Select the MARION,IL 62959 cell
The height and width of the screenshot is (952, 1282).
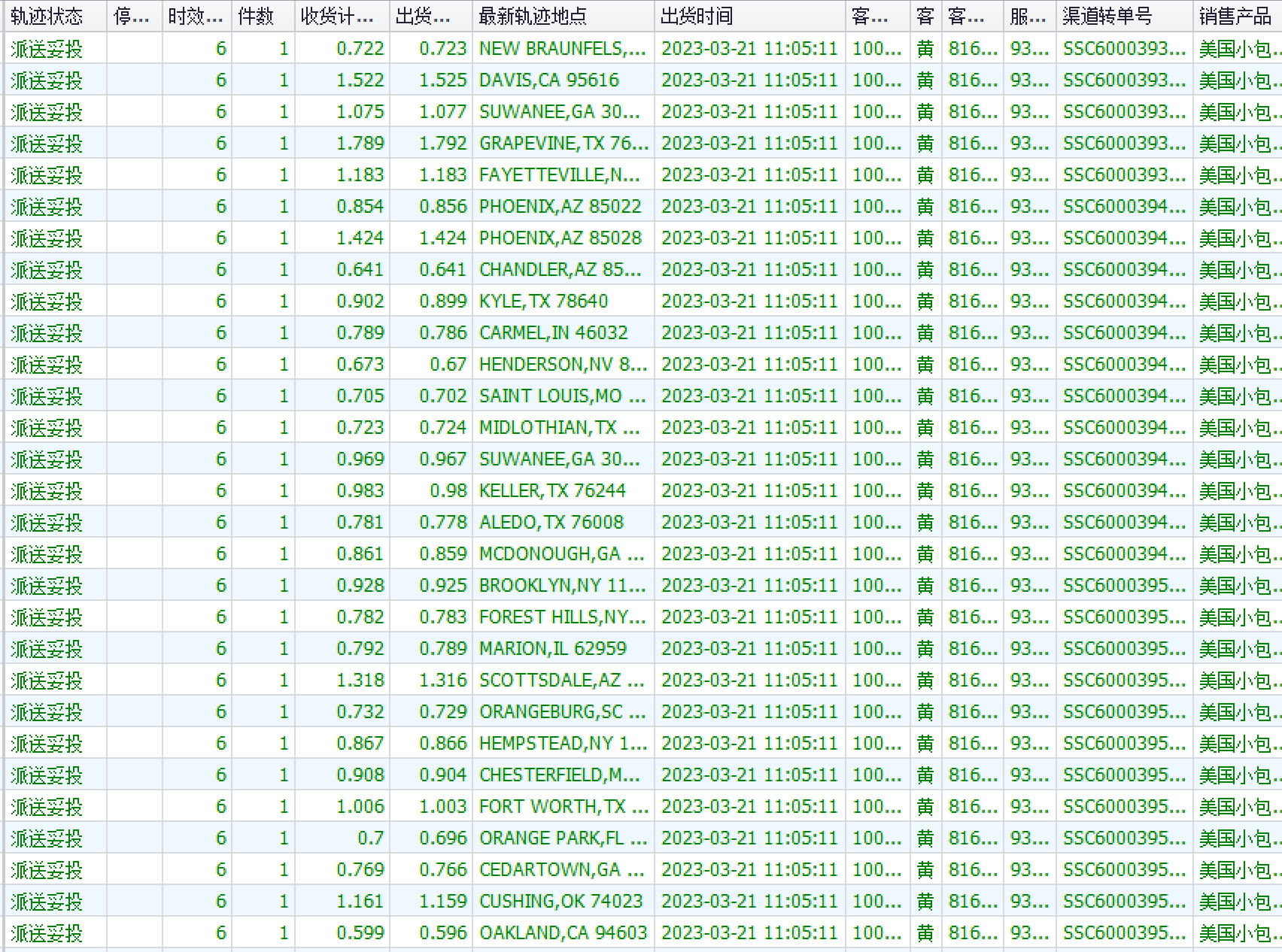point(564,649)
